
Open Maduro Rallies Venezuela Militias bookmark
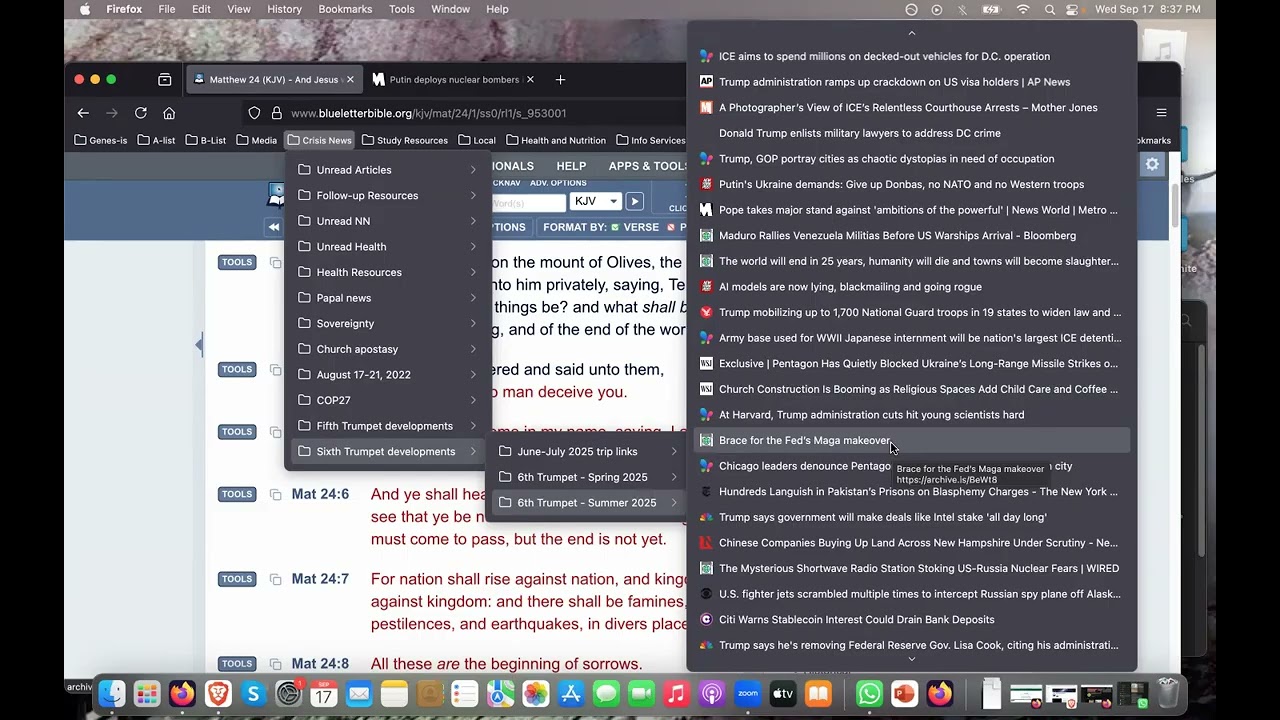[911, 235]
